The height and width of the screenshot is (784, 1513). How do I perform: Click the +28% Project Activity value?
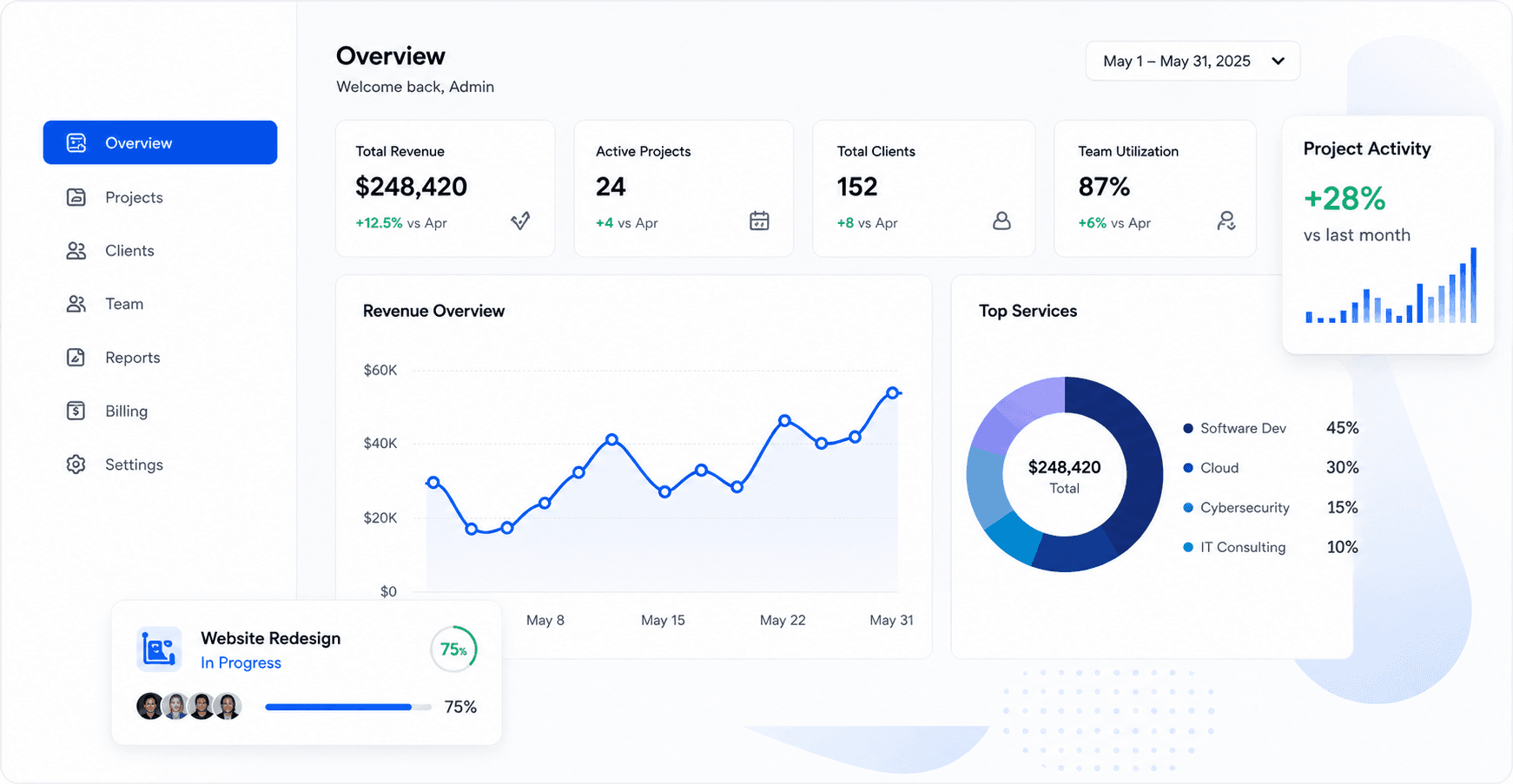tap(1345, 199)
